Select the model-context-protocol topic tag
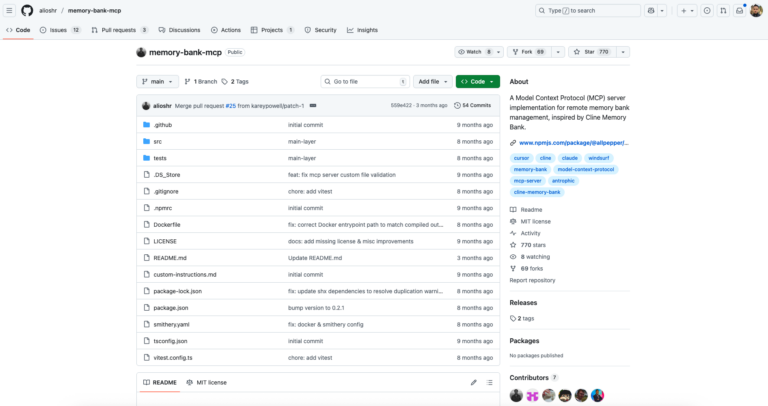Image resolution: width=768 pixels, height=406 pixels. [586, 169]
